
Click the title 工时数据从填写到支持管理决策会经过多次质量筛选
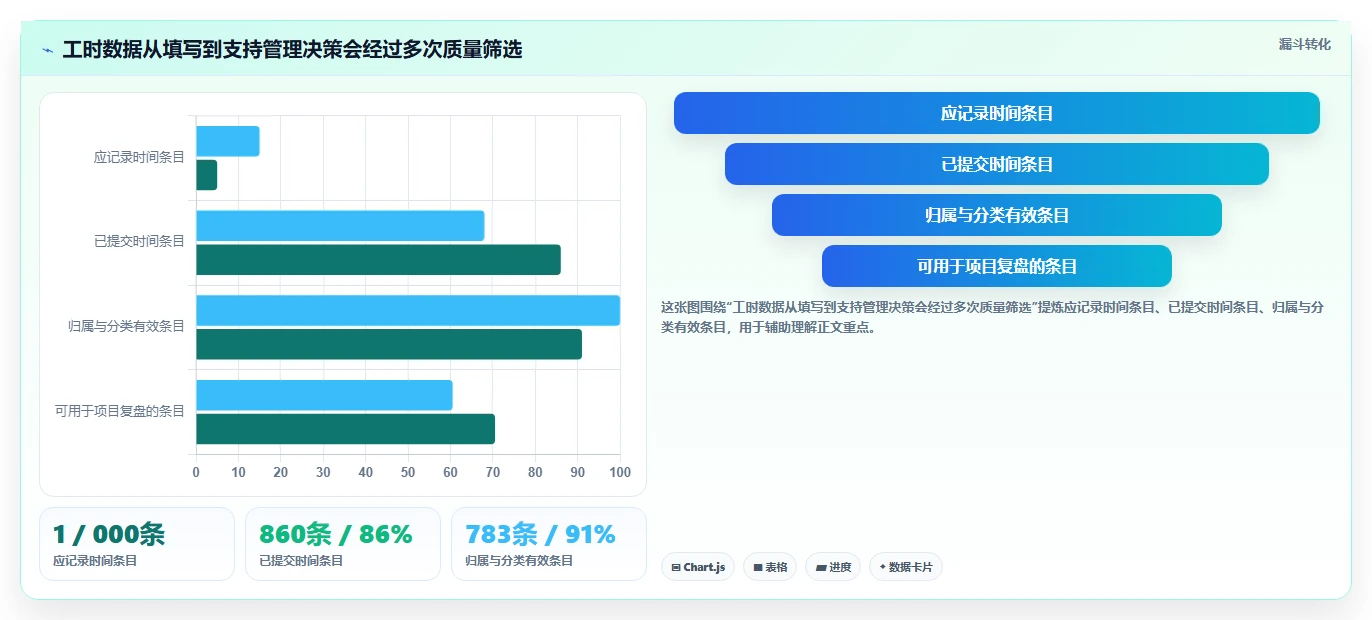click(292, 50)
